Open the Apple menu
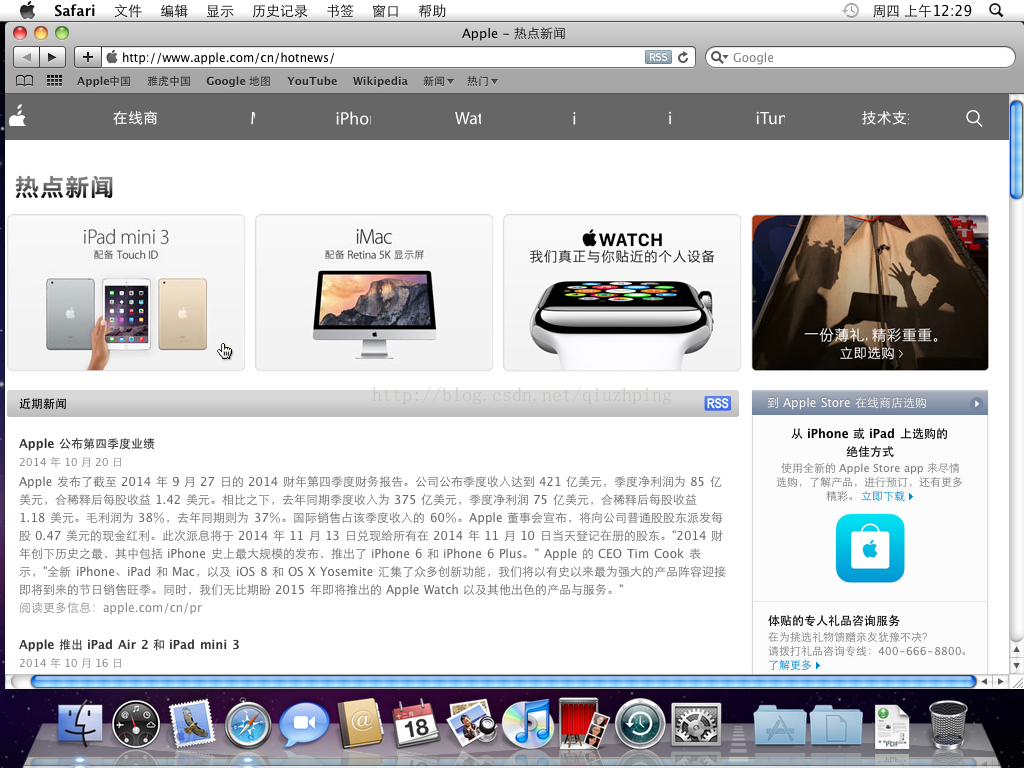Image resolution: width=1024 pixels, height=768 pixels. click(x=27, y=10)
